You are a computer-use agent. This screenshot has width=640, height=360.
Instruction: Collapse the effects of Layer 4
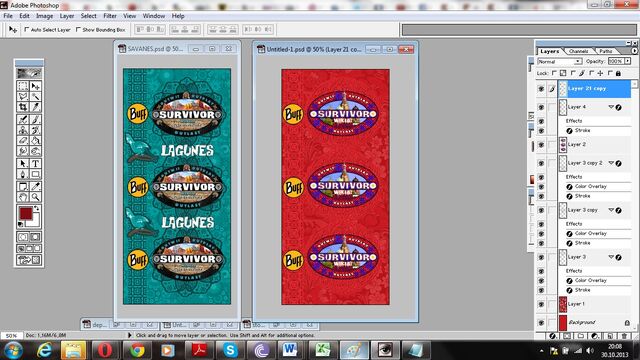[x=611, y=107]
